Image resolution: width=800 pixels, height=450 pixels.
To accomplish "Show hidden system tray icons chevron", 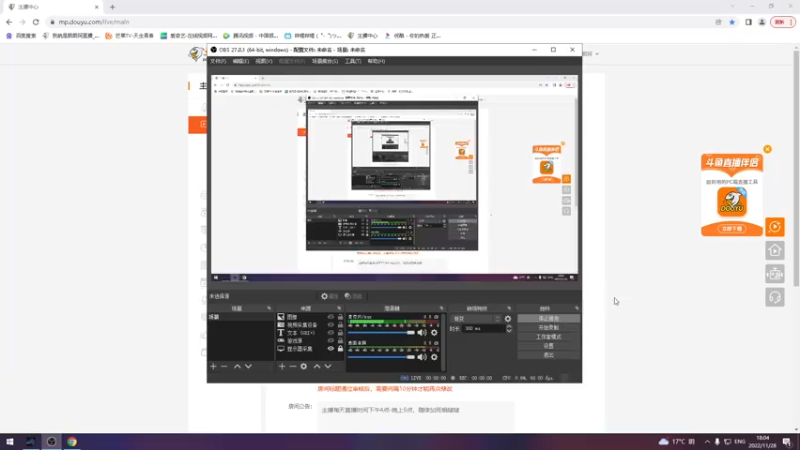I will pos(707,441).
